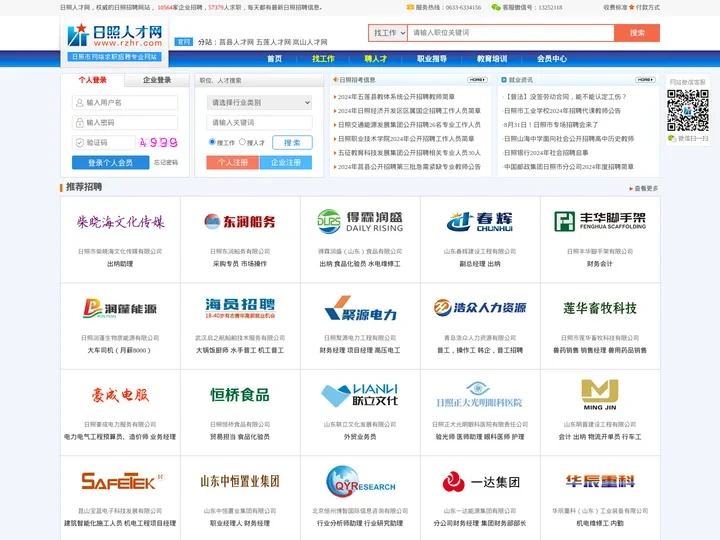Click the 搜索 button in search panel
This screenshot has width=720, height=540.
tap(292, 142)
